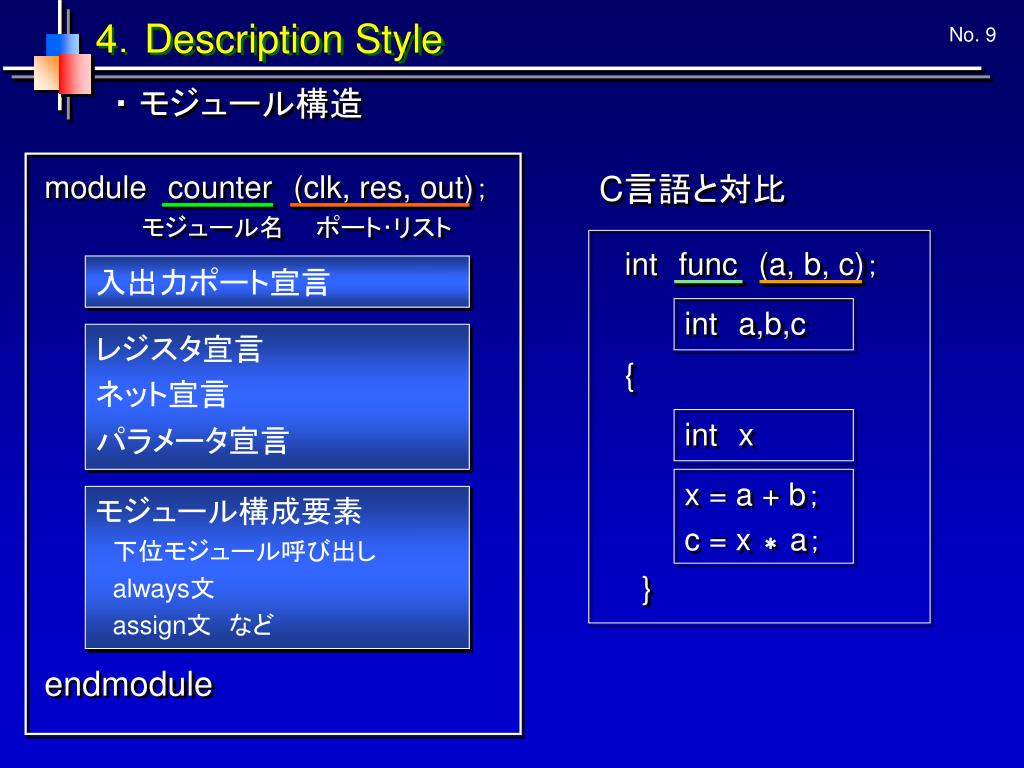Click the "int" return type before func
This screenshot has height=768, width=1024.
[x=641, y=265]
